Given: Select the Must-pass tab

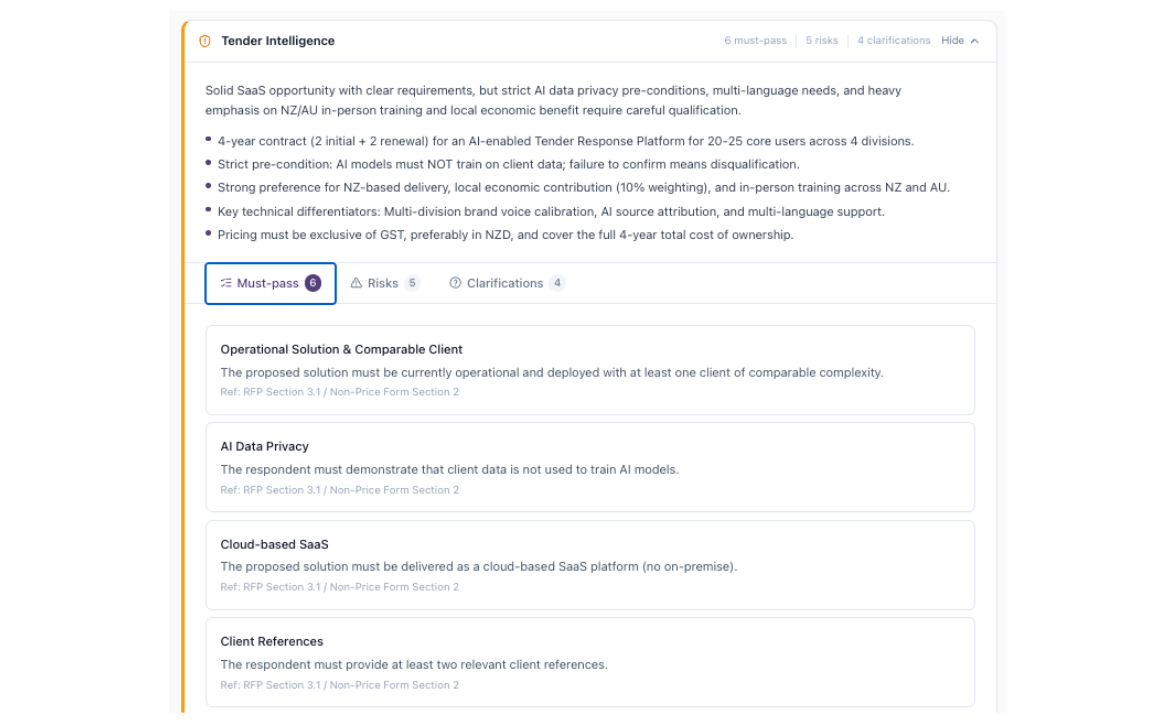Looking at the screenshot, I should [x=268, y=284].
